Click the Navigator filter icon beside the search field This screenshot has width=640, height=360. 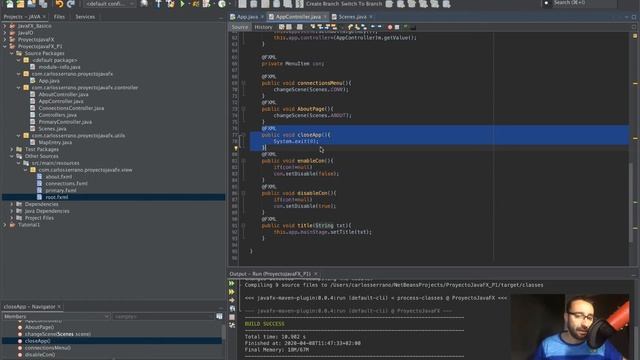point(219,316)
